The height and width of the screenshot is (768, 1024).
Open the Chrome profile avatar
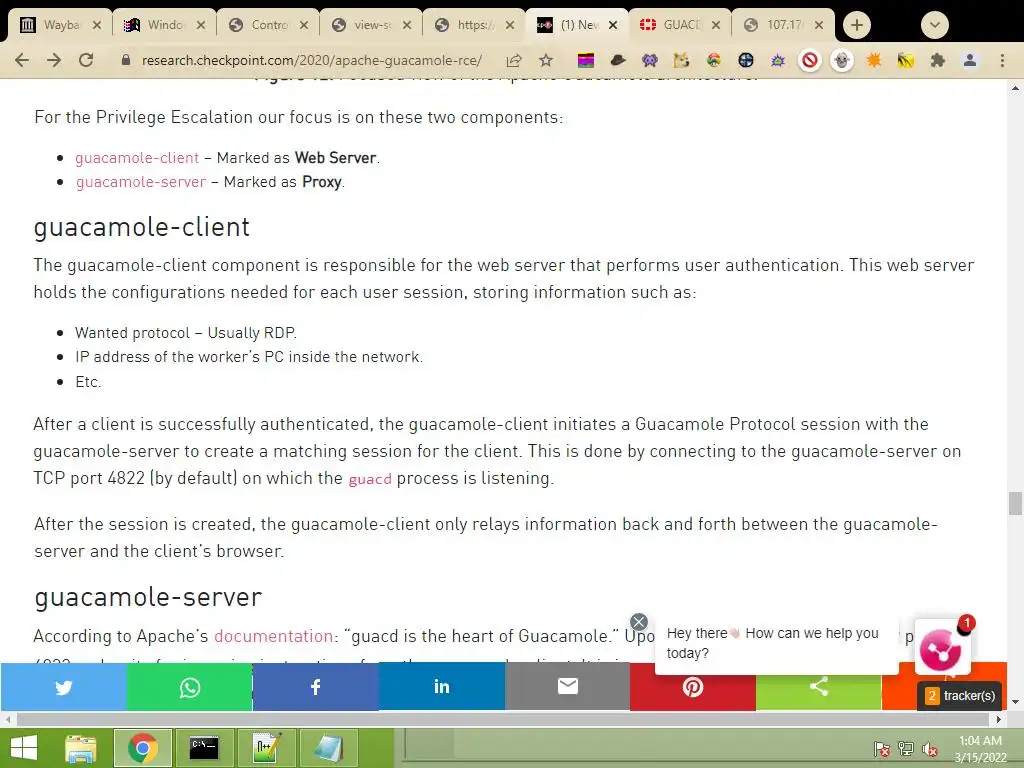coord(970,61)
